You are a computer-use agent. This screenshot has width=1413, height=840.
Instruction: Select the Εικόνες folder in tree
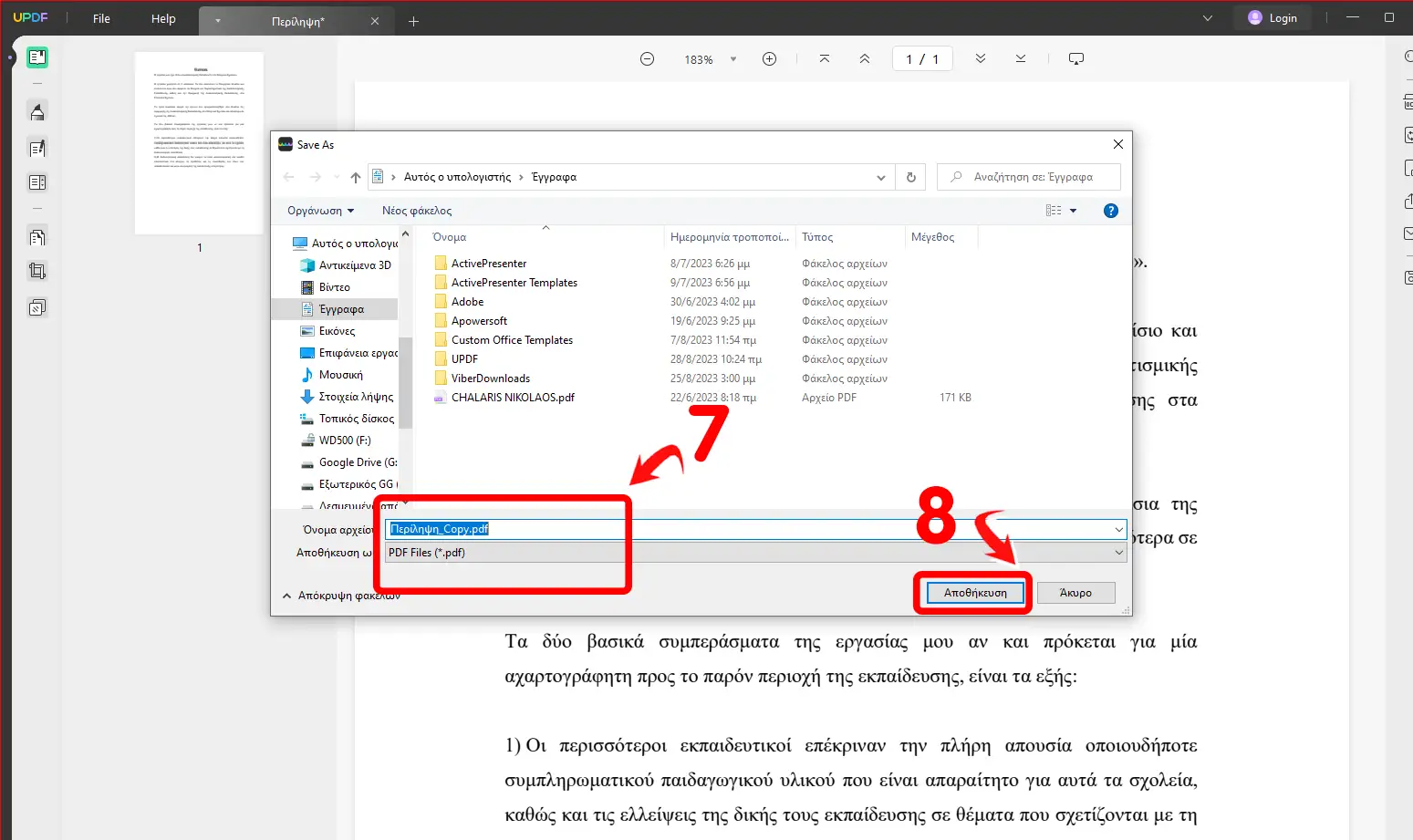point(337,331)
